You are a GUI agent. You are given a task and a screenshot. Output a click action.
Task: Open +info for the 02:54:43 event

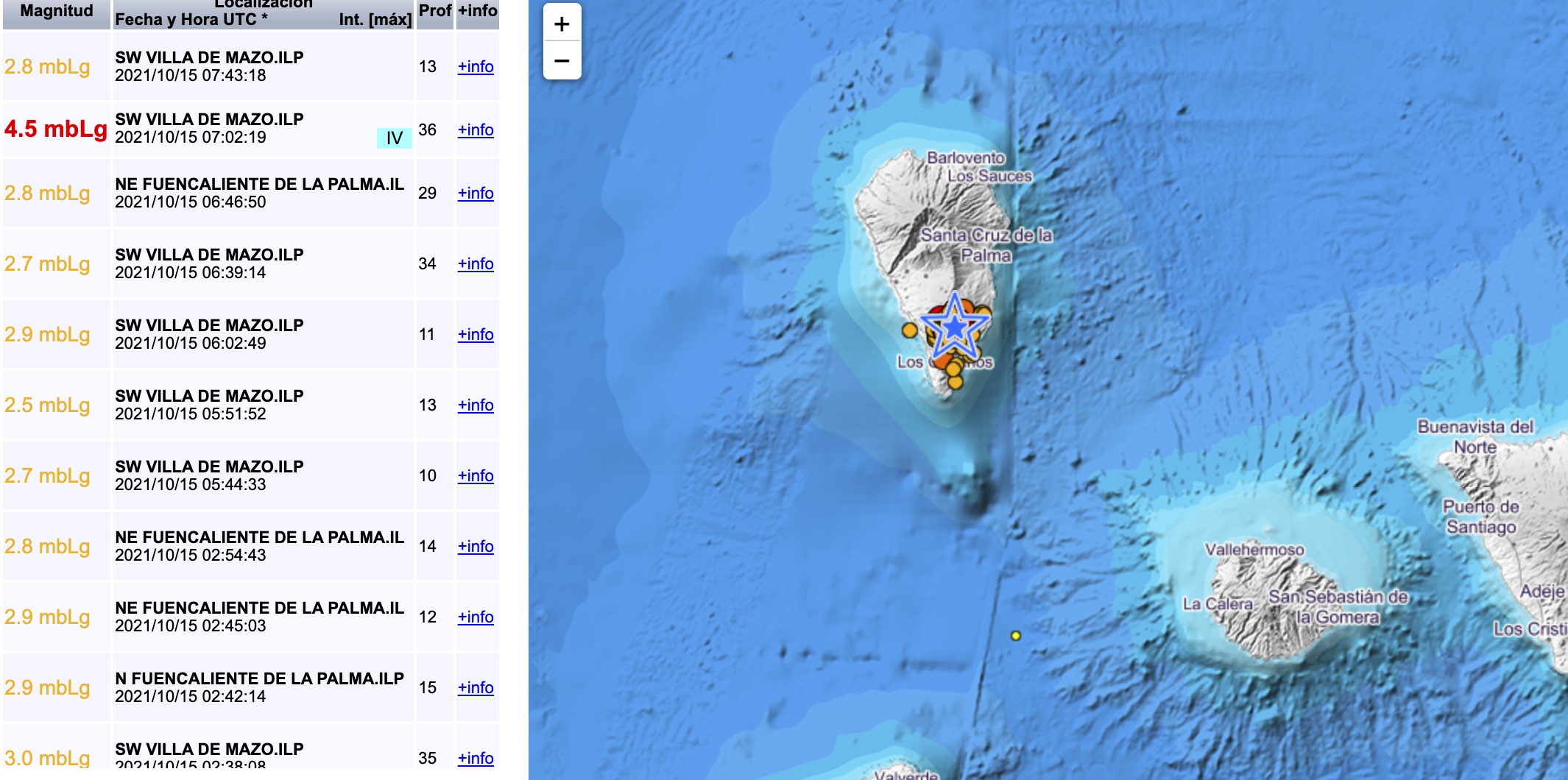tap(476, 546)
